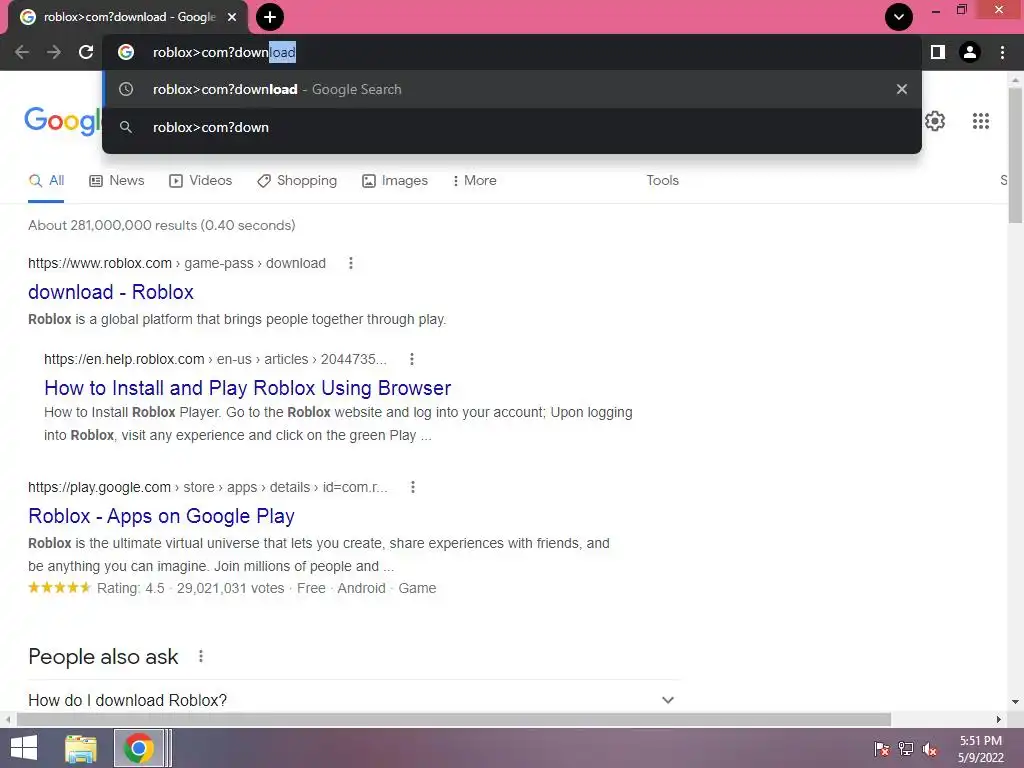This screenshot has height=768, width=1024.
Task: Open options for play.google.com result
Action: pyautogui.click(x=413, y=487)
